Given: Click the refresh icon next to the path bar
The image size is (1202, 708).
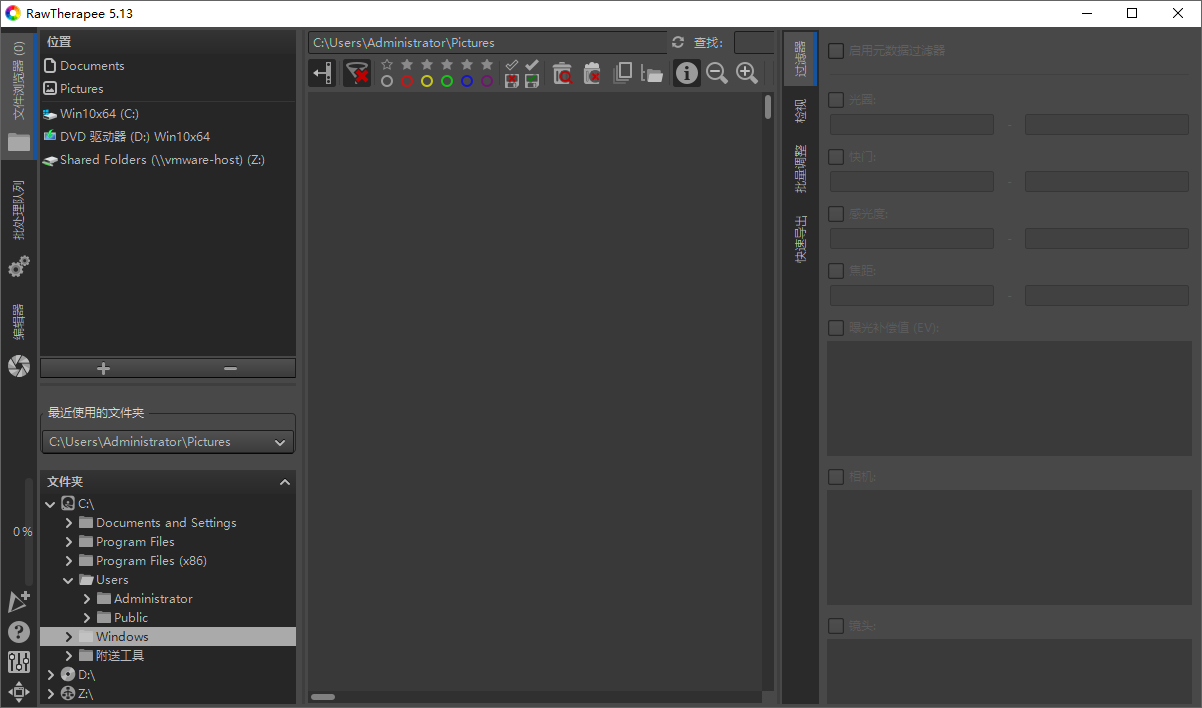Looking at the screenshot, I should pos(678,42).
